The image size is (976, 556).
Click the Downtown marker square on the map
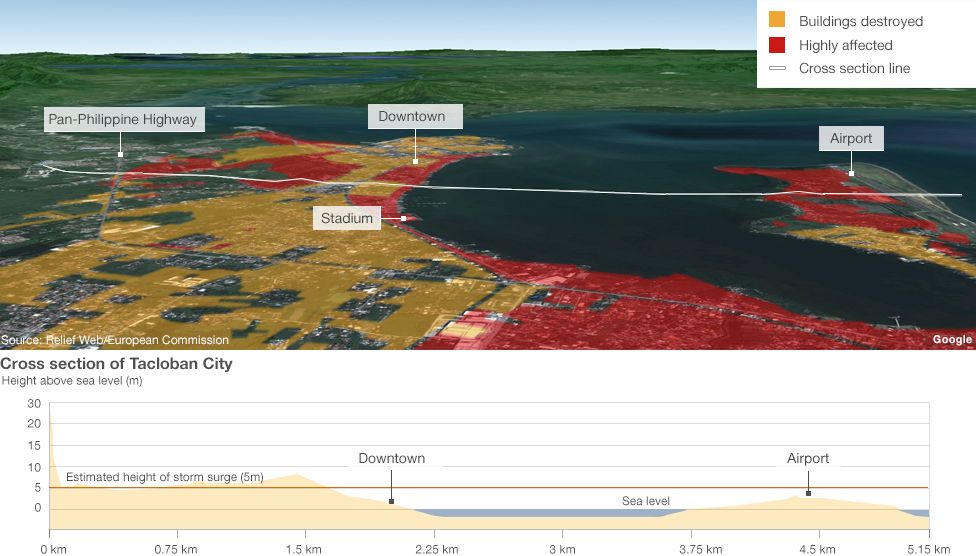415,161
